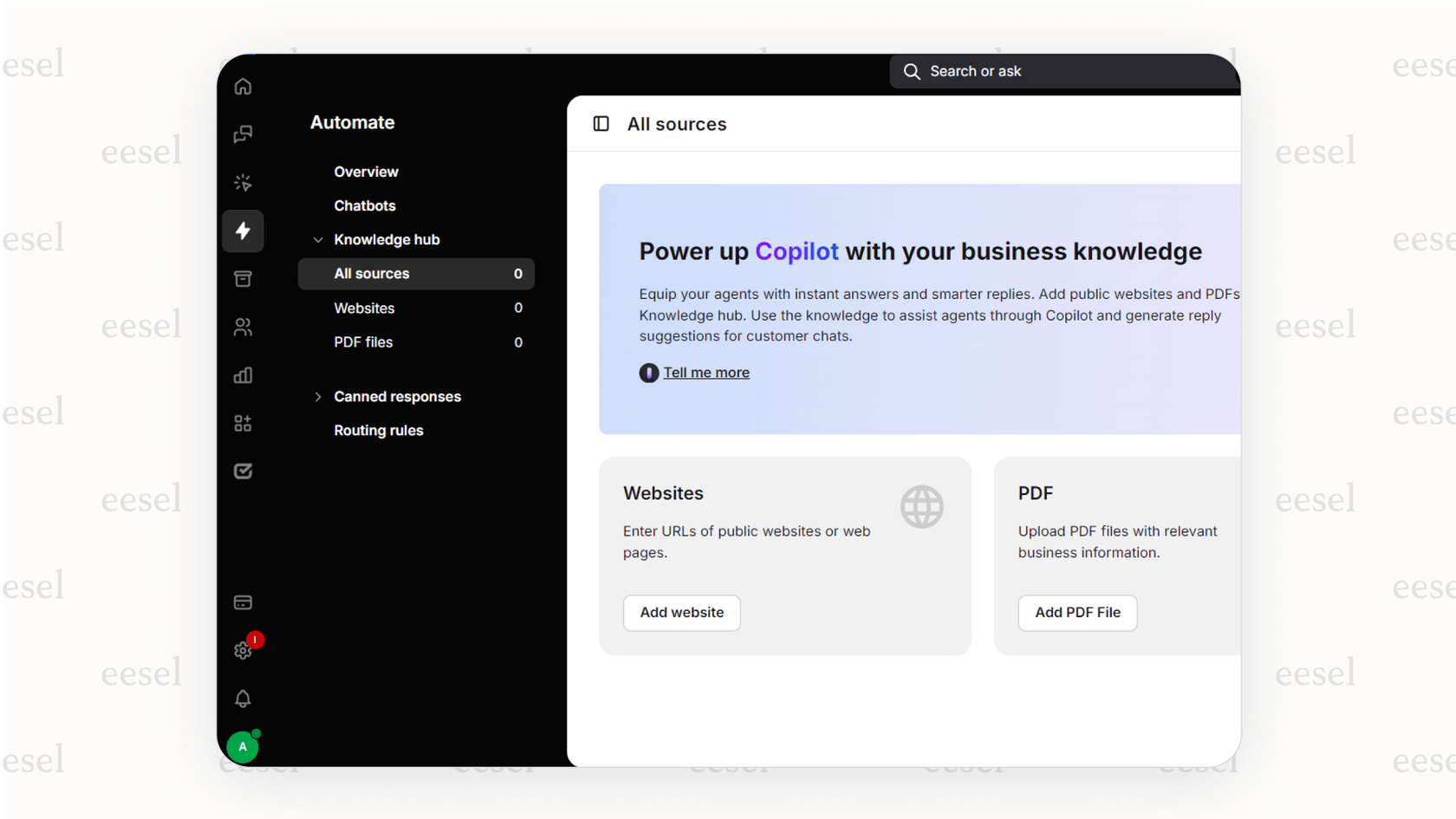Open the Automate lightning bolt icon
Image resolution: width=1456 pixels, height=819 pixels.
243,231
